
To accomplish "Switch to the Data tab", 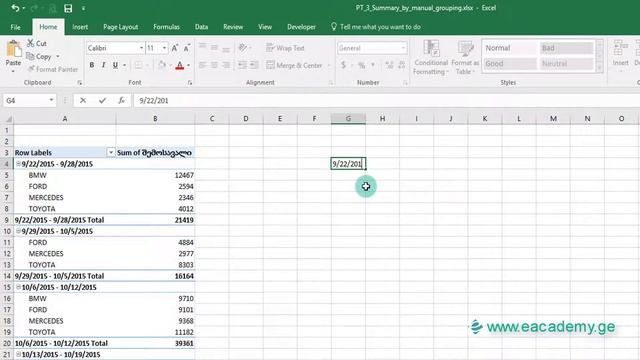I will pos(201,27).
